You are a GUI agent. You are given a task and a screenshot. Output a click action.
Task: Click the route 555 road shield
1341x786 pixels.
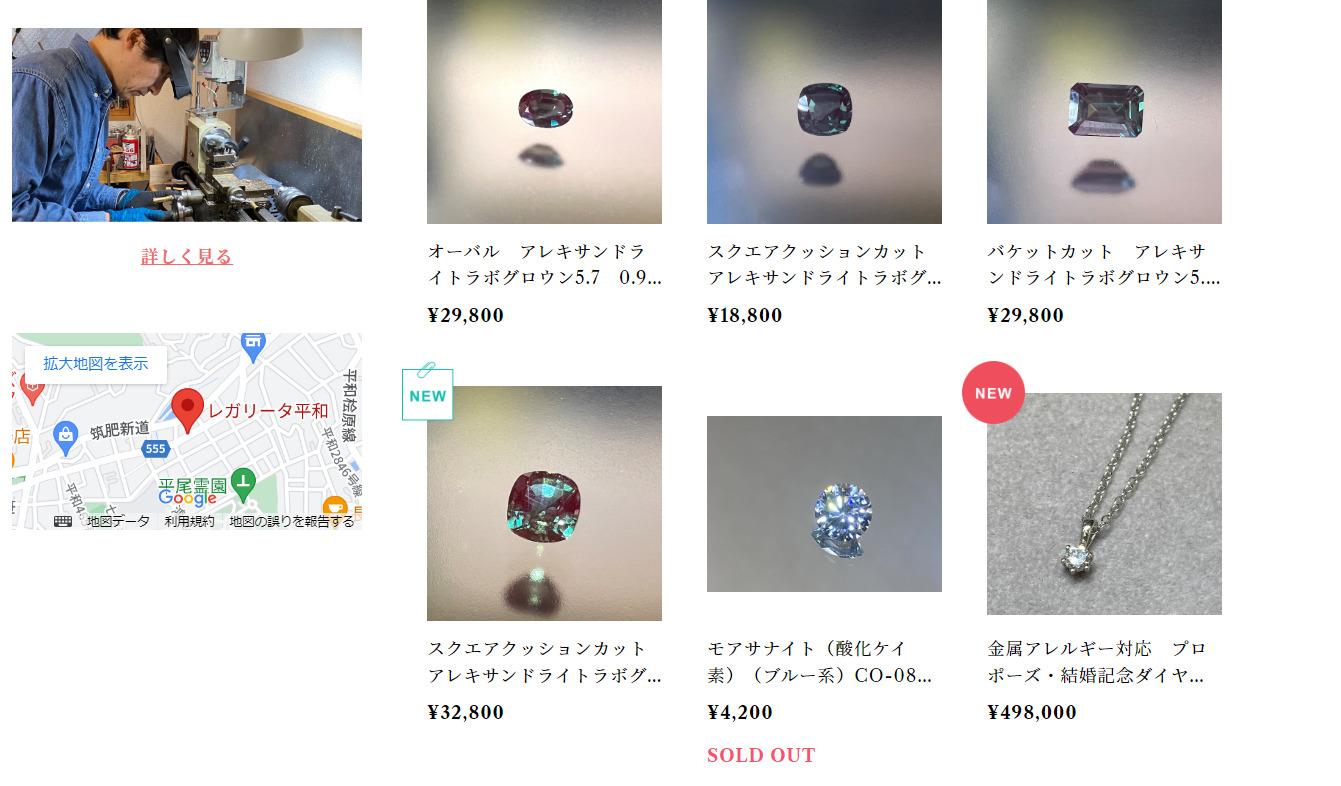155,449
